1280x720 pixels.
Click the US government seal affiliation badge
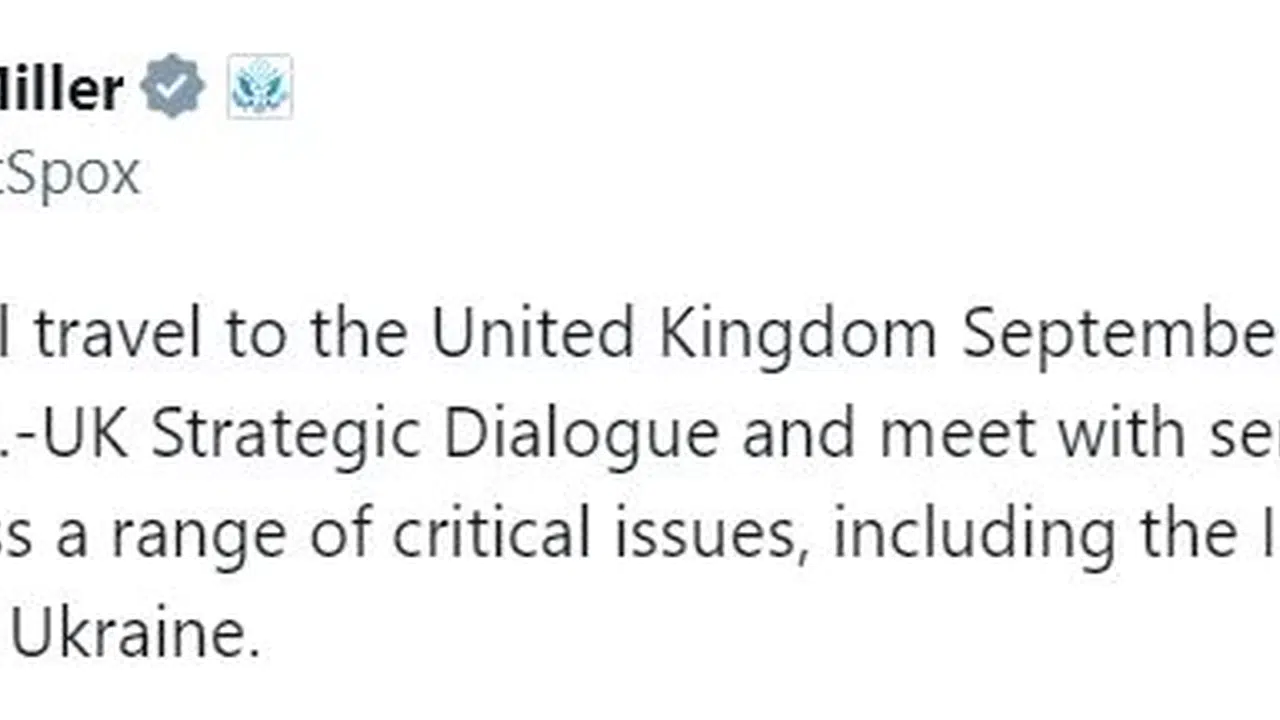coord(259,87)
